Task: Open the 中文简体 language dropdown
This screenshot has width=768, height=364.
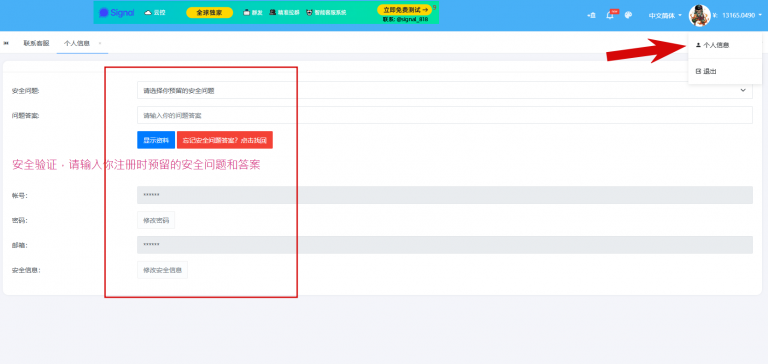Action: [665, 16]
